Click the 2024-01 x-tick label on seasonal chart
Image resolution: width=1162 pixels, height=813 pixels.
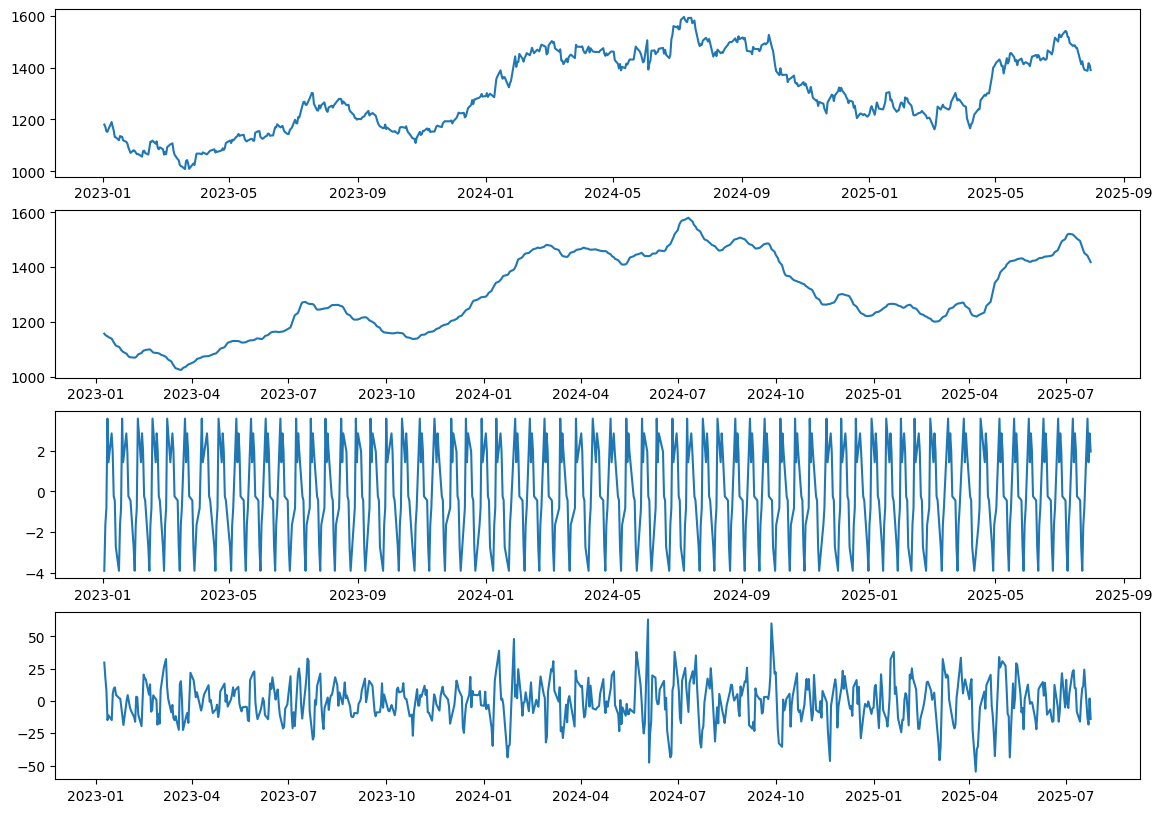click(486, 595)
